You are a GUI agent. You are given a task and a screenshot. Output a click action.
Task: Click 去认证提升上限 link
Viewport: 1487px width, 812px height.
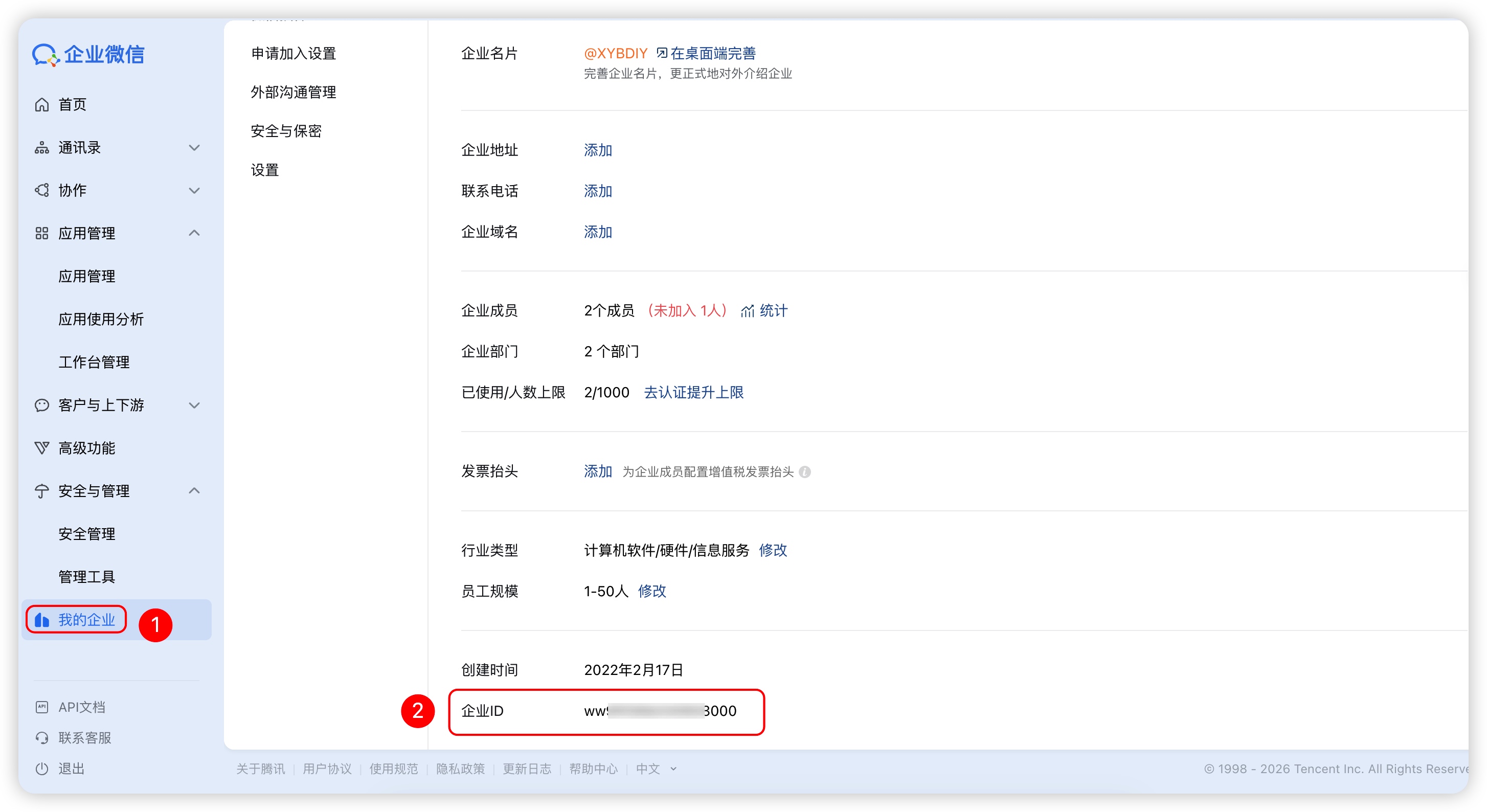pyautogui.click(x=693, y=392)
